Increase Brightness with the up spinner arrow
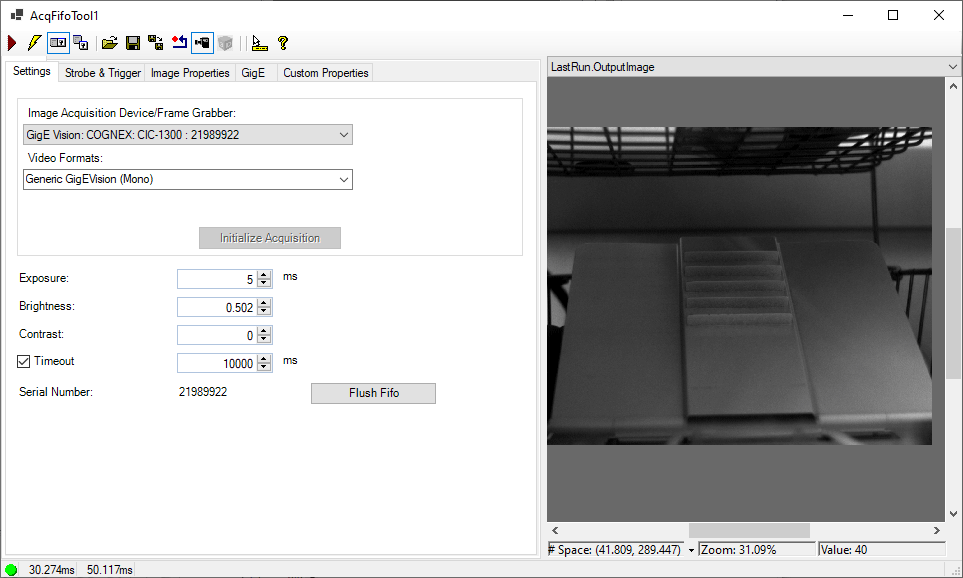The height and width of the screenshot is (578, 963). pyautogui.click(x=264, y=303)
